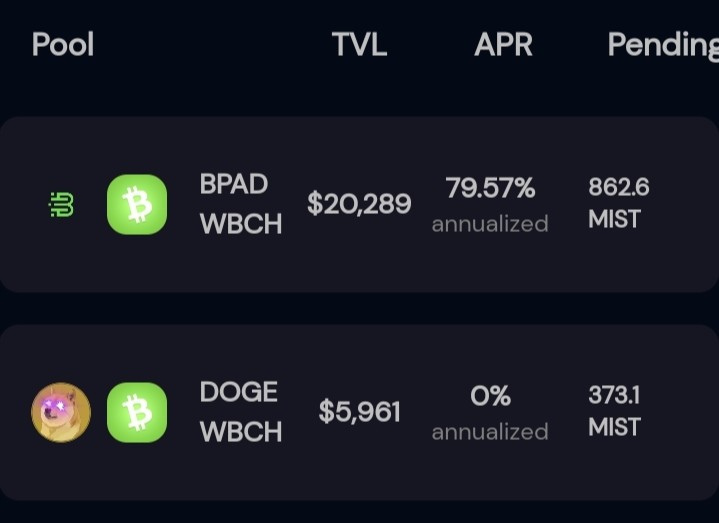This screenshot has width=719, height=523.
Task: Click the $5,961 TVL value
Action: pyautogui.click(x=360, y=412)
